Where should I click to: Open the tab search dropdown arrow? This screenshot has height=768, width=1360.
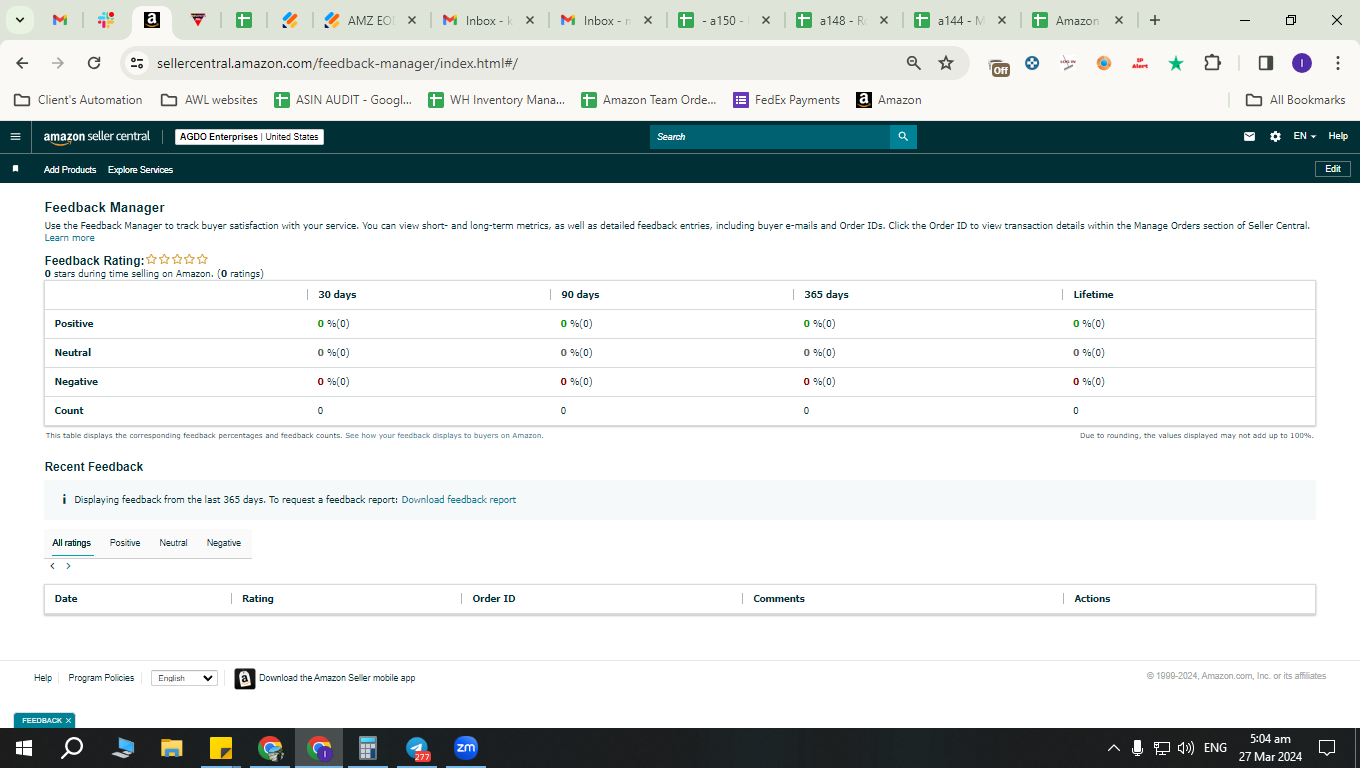click(x=19, y=20)
